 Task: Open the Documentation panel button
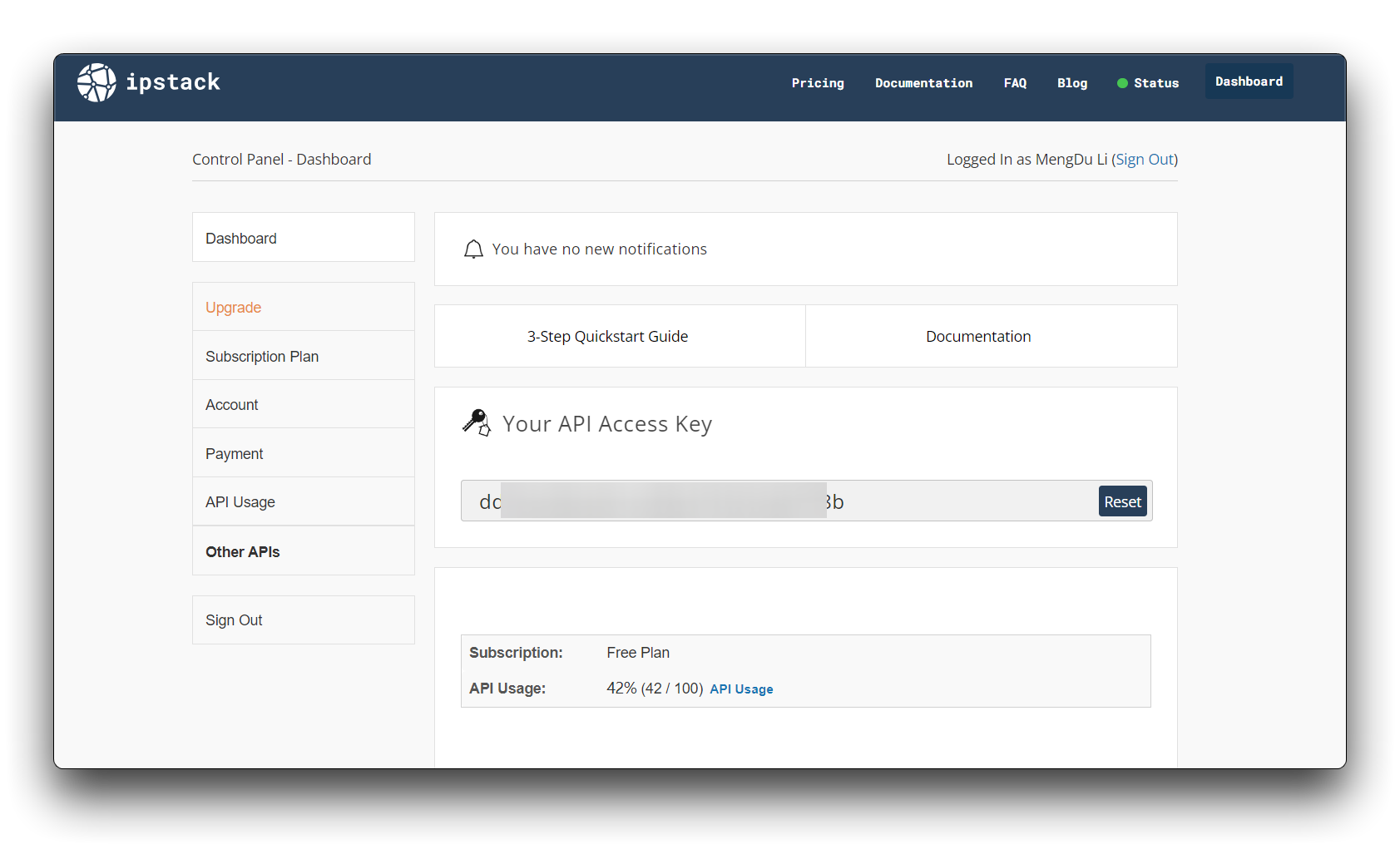coord(992,337)
